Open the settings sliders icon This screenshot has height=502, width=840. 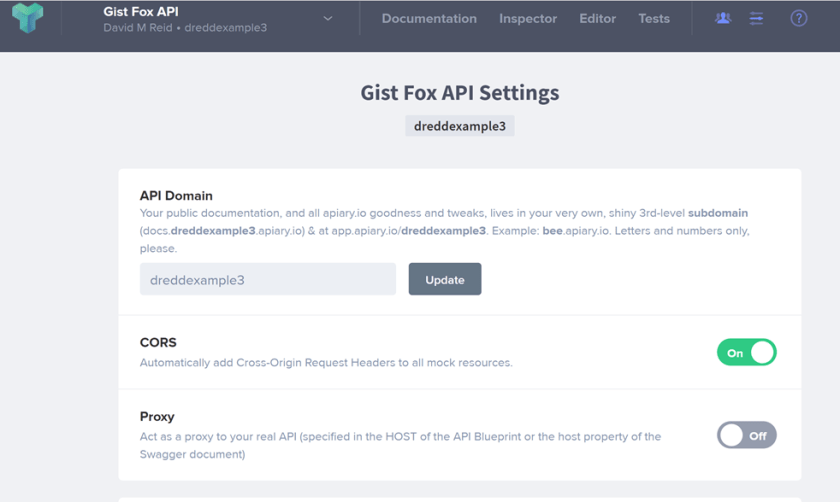757,18
